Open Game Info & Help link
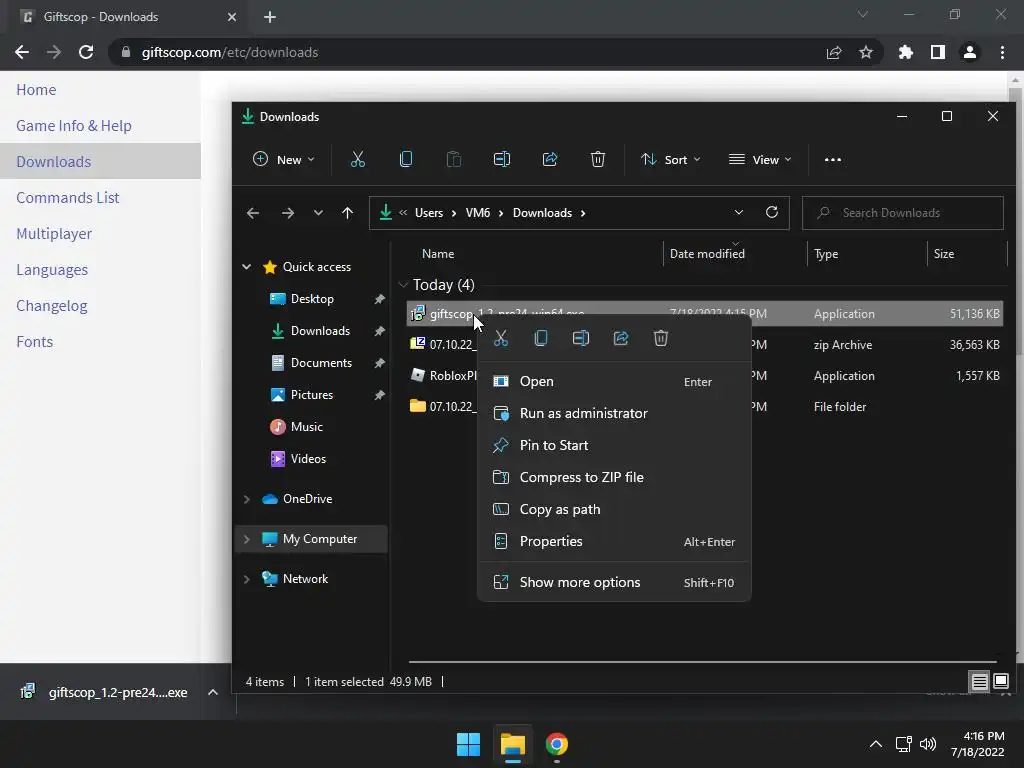This screenshot has height=768, width=1024. [x=74, y=125]
